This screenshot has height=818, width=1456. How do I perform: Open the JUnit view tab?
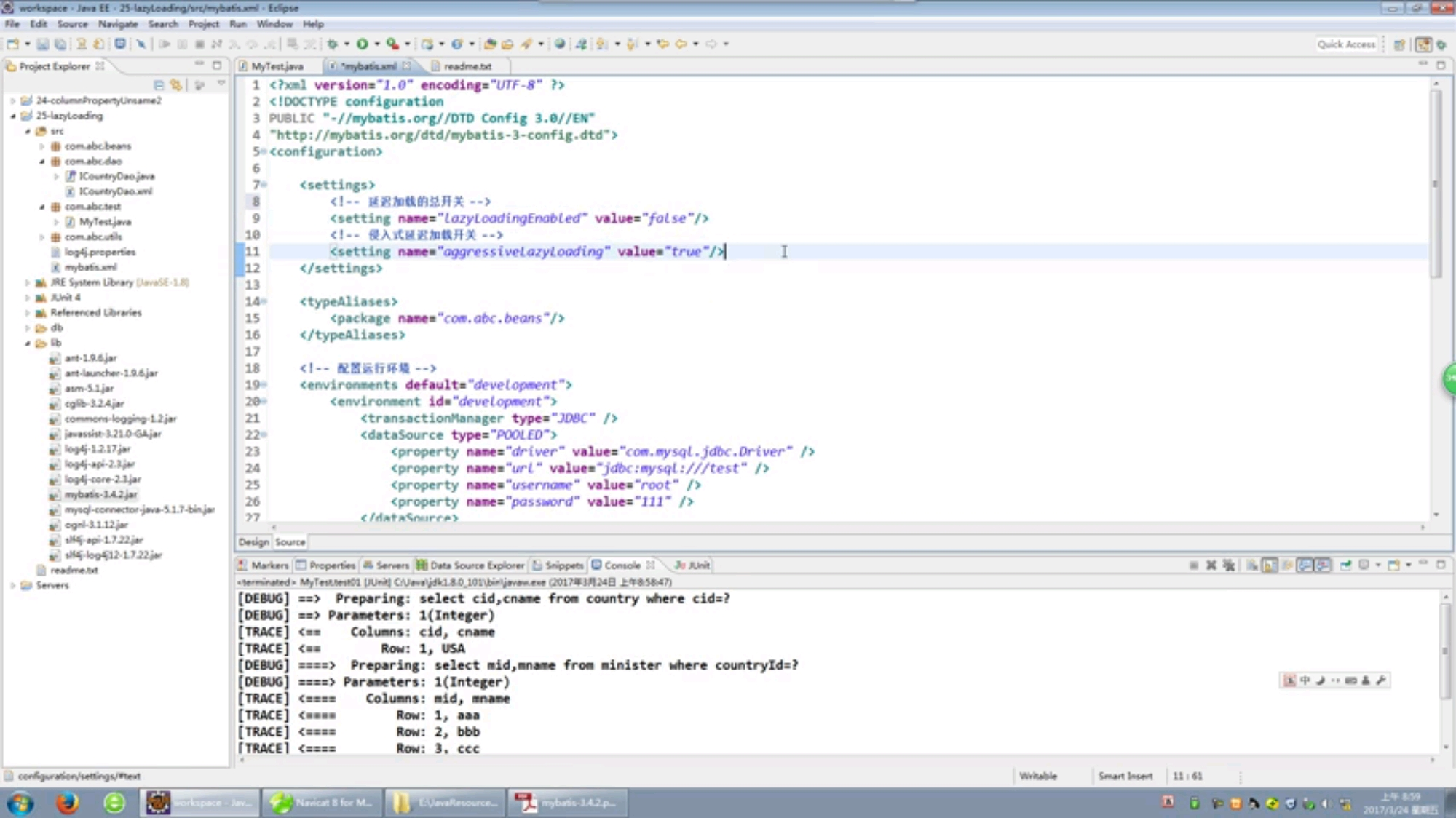coord(692,565)
